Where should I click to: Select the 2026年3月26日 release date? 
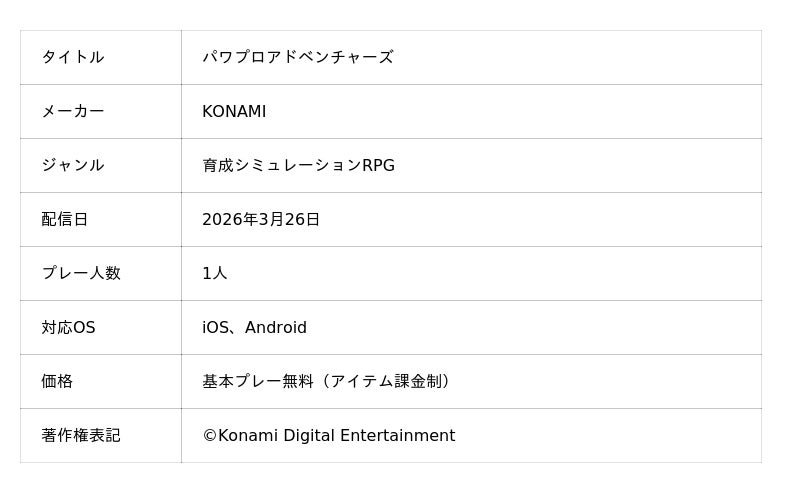261,219
